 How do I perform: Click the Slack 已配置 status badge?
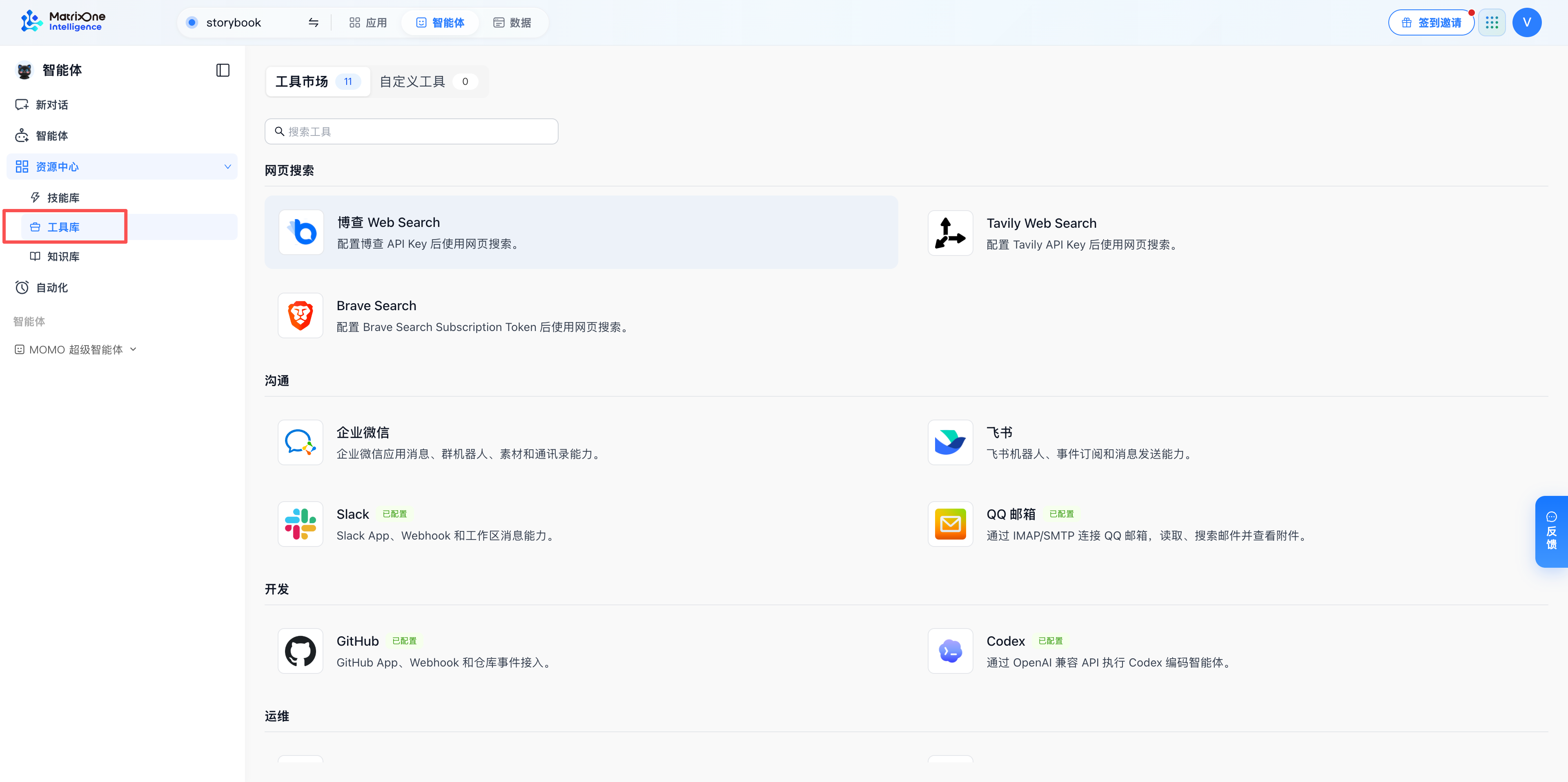click(394, 514)
